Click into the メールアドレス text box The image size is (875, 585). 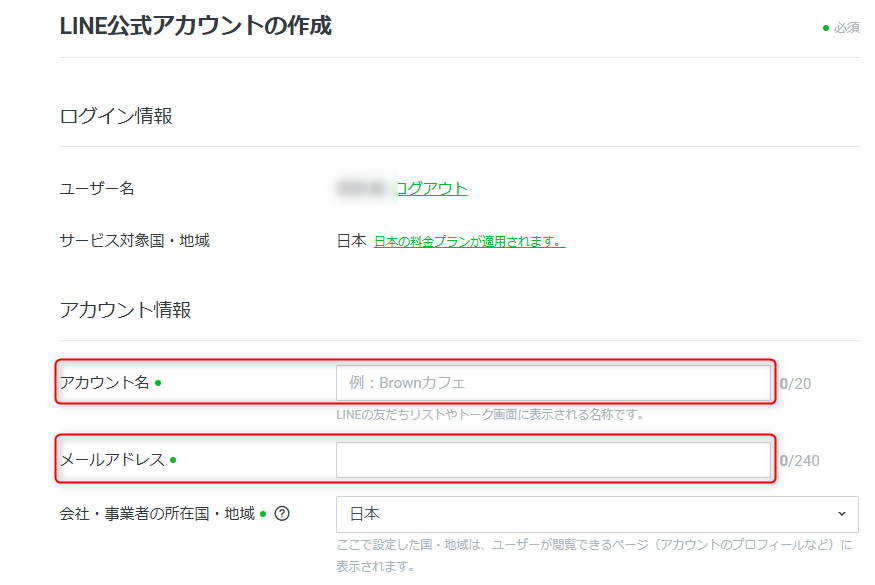point(553,460)
